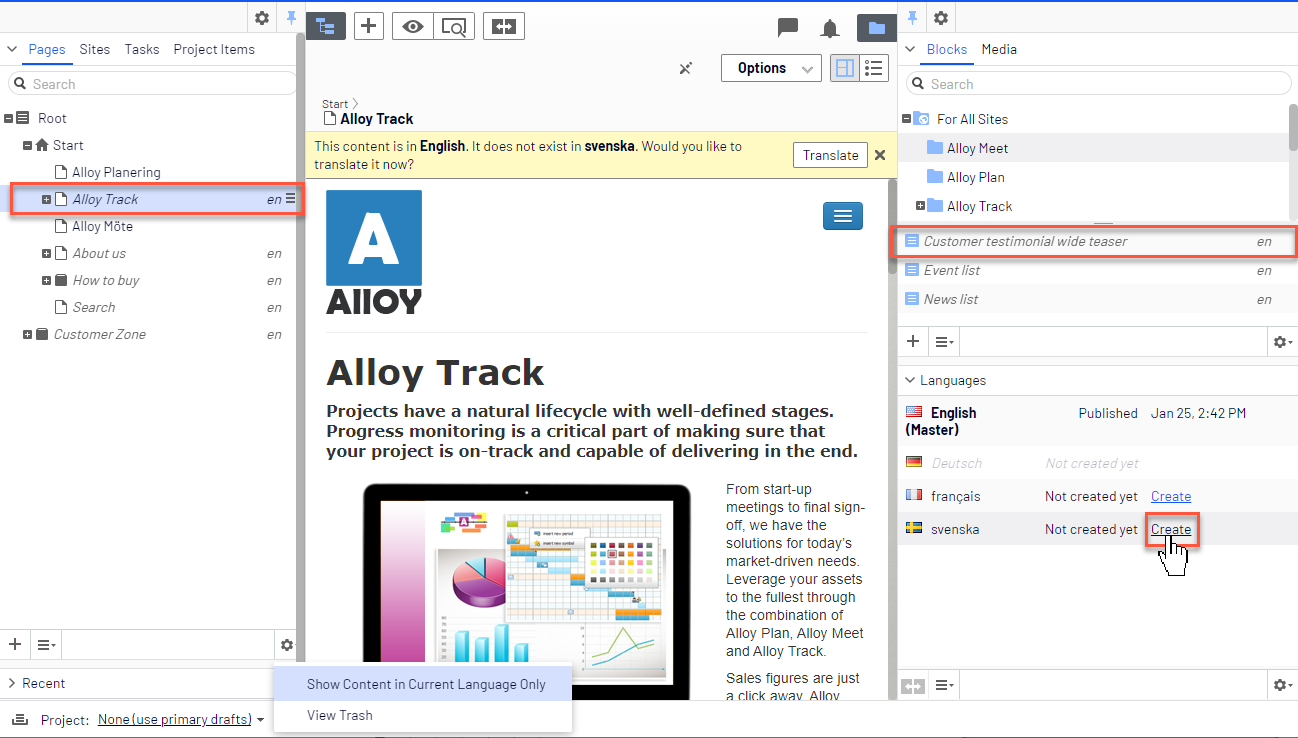Select Alloy Plan folder
Screen dimensions: 1298x738
(975, 177)
